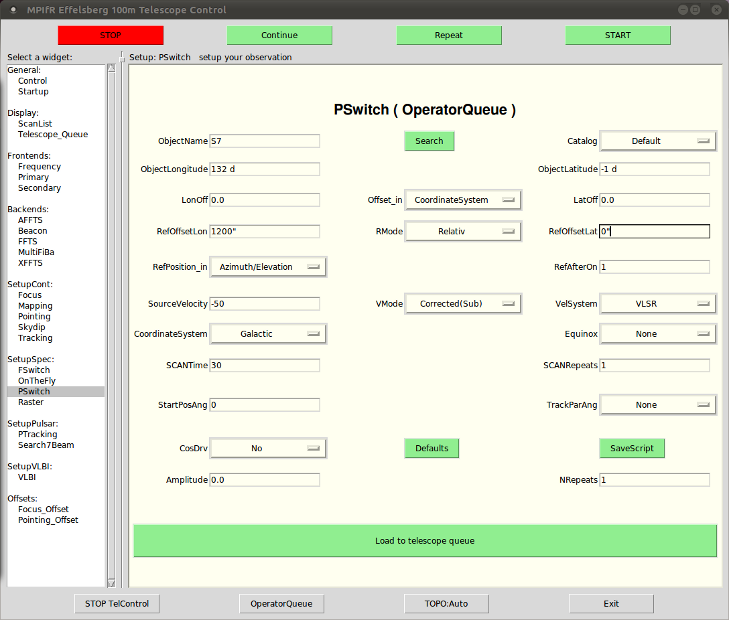Click the RefOffsetLat input field
Viewport: 729px width, 620px height.
(655, 231)
